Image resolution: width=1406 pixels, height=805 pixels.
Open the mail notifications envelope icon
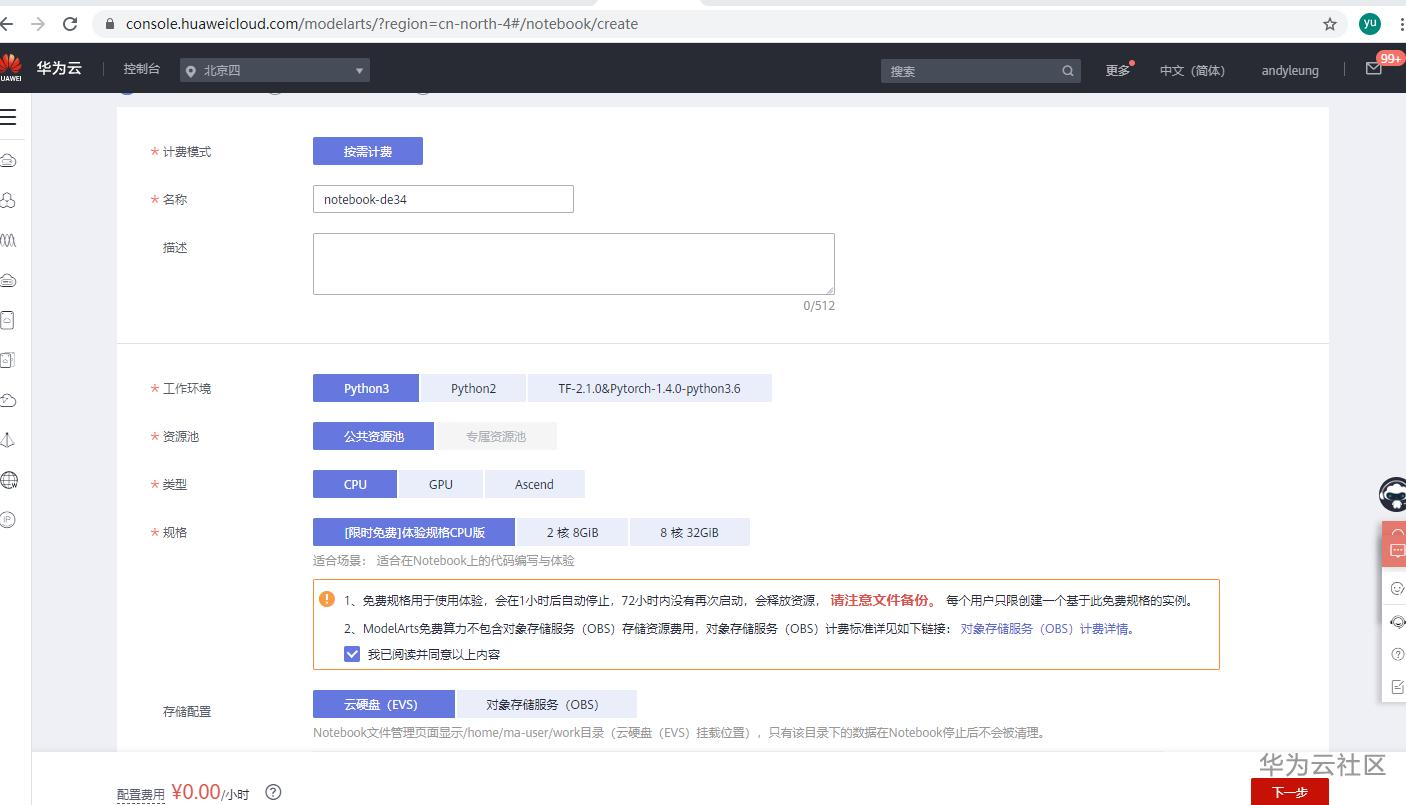click(x=1374, y=69)
